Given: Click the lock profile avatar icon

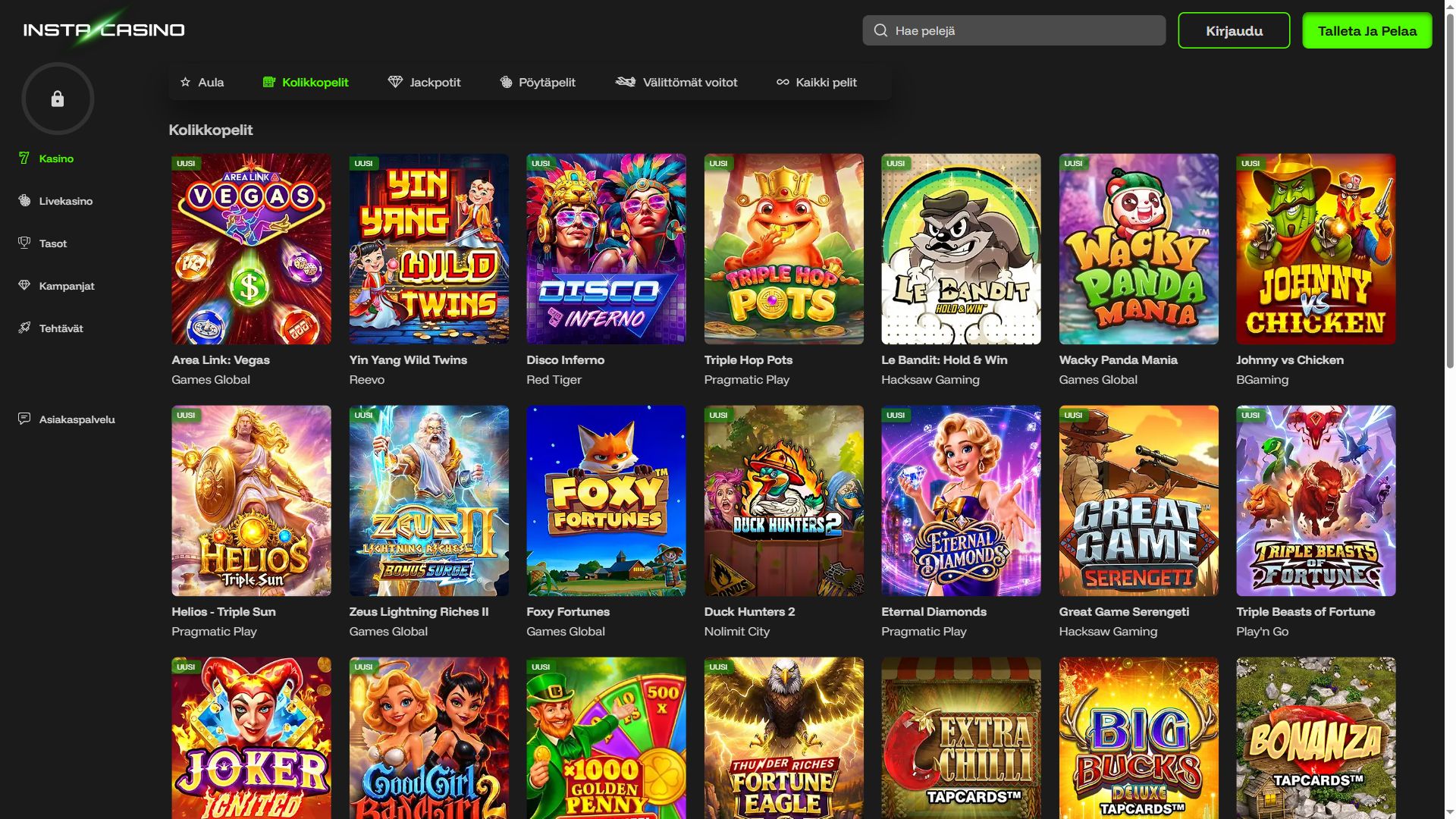Looking at the screenshot, I should (x=58, y=99).
